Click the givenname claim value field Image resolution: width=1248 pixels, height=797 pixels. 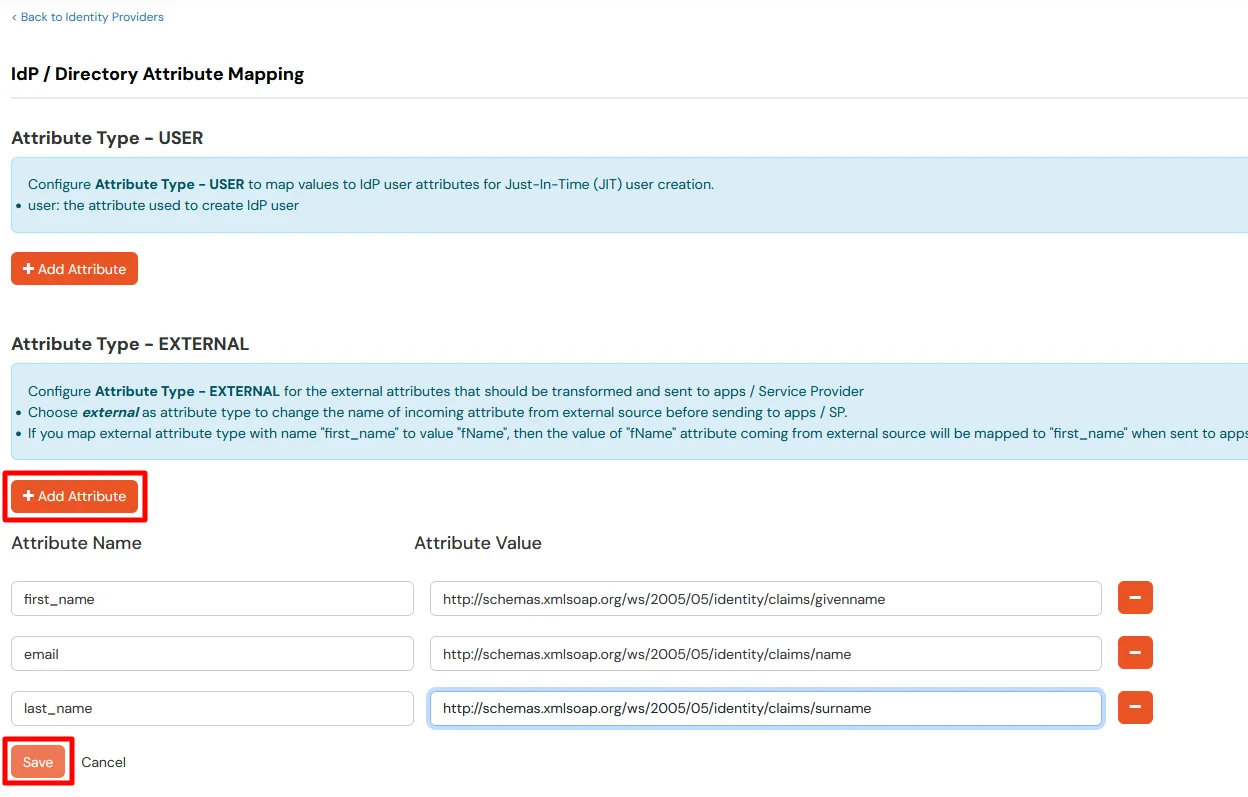pos(765,598)
